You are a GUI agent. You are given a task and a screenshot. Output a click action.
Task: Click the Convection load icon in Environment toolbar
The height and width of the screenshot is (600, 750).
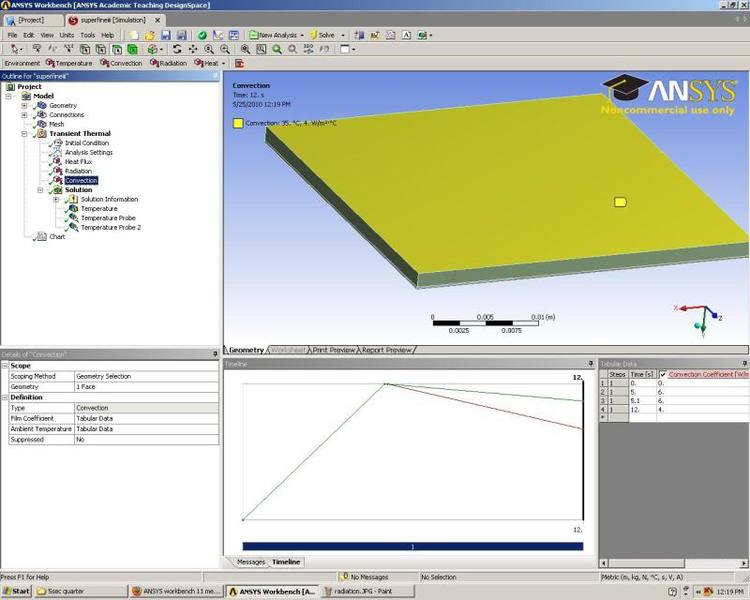pyautogui.click(x=104, y=63)
